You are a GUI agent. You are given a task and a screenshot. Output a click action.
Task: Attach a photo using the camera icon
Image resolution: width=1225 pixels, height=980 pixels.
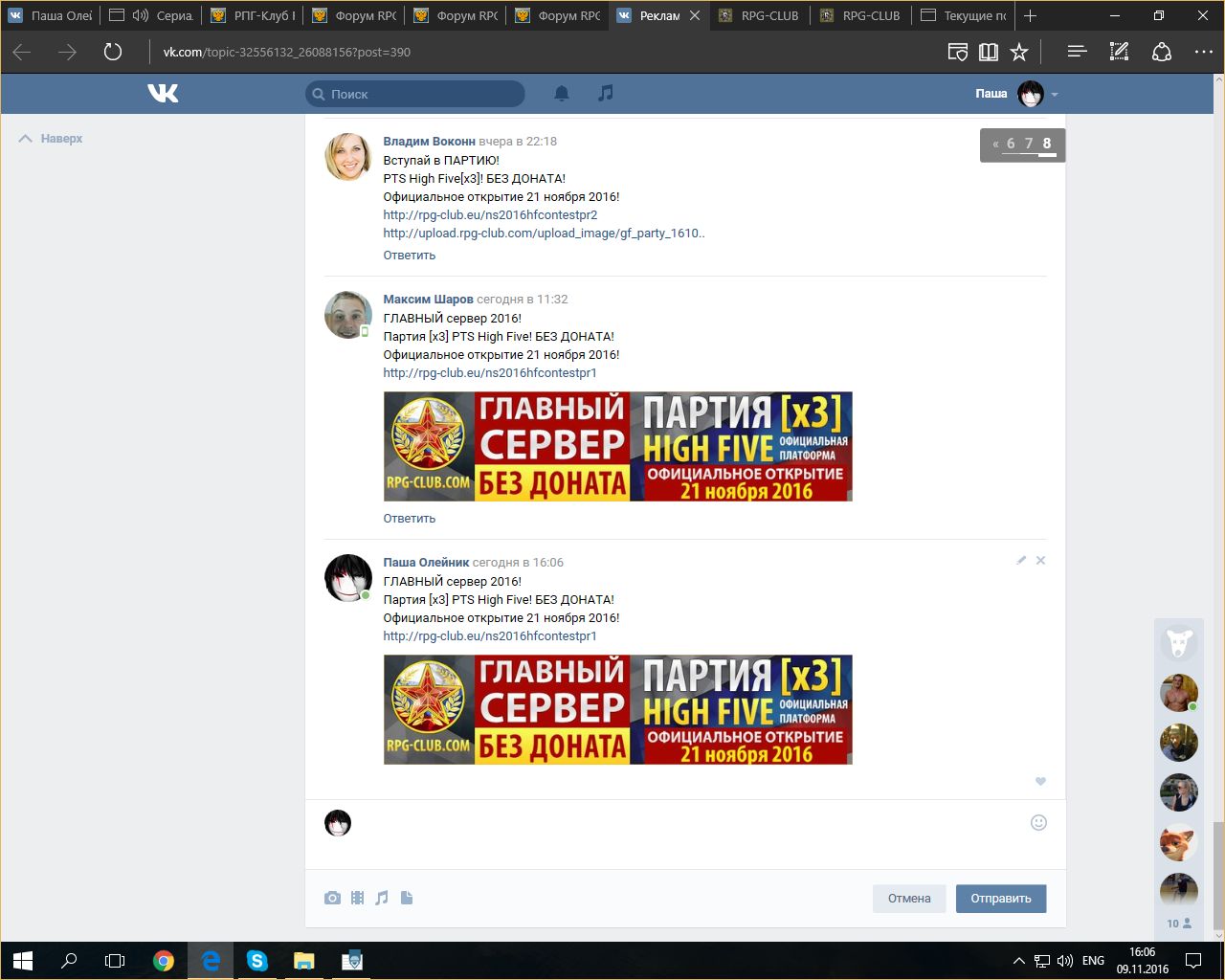(x=332, y=898)
